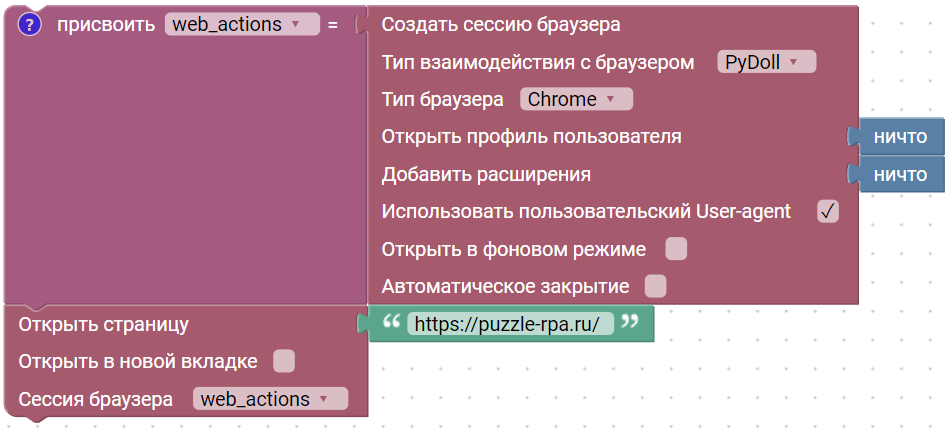
Task: Select the "ничто" block beside "Добавить расширения"
Action: [x=900, y=175]
